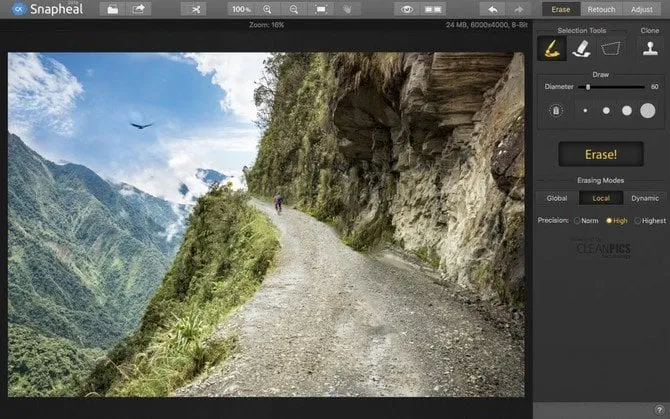Switch to the Retouch tab
Screen dimensions: 670x419
coord(601,9)
